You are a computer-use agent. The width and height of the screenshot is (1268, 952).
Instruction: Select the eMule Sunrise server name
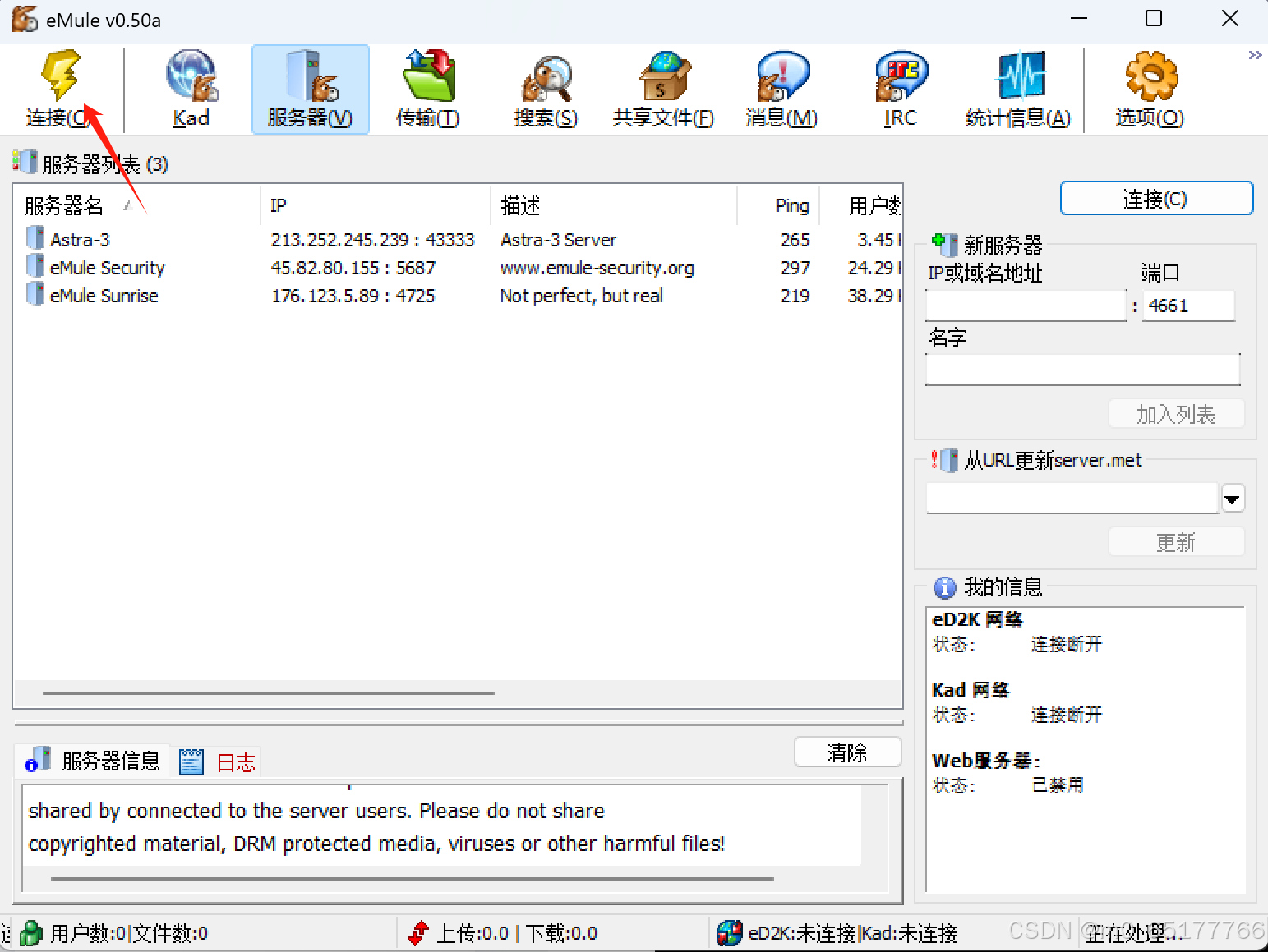[x=104, y=296]
